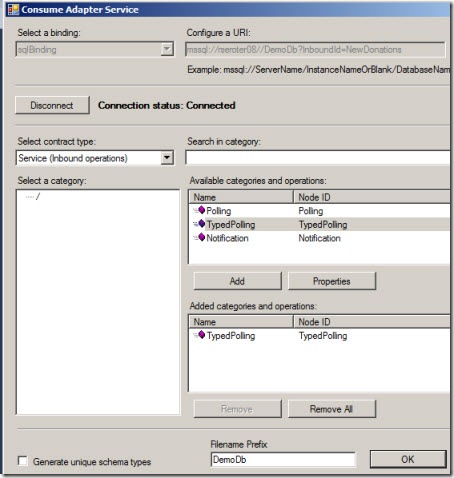The width and height of the screenshot is (454, 478).
Task: Enable Generate unique schema types checkbox
Action: point(23,461)
